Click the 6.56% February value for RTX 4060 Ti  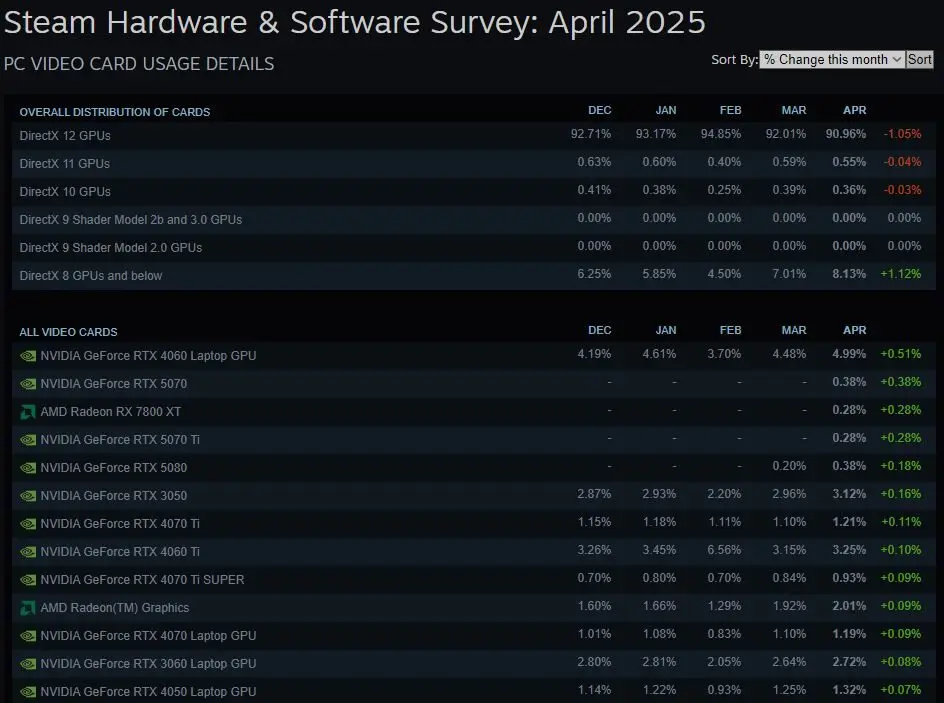click(724, 550)
